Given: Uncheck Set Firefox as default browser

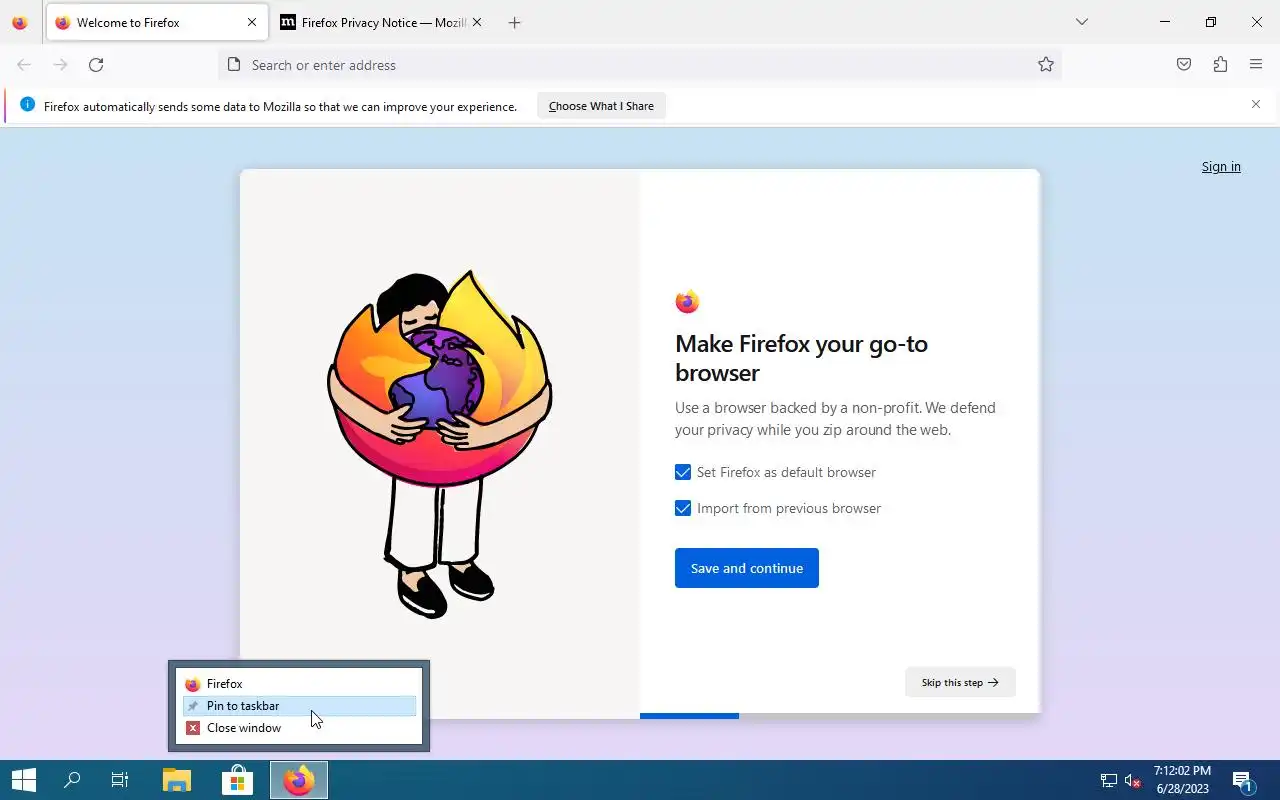Looking at the screenshot, I should click(x=683, y=472).
